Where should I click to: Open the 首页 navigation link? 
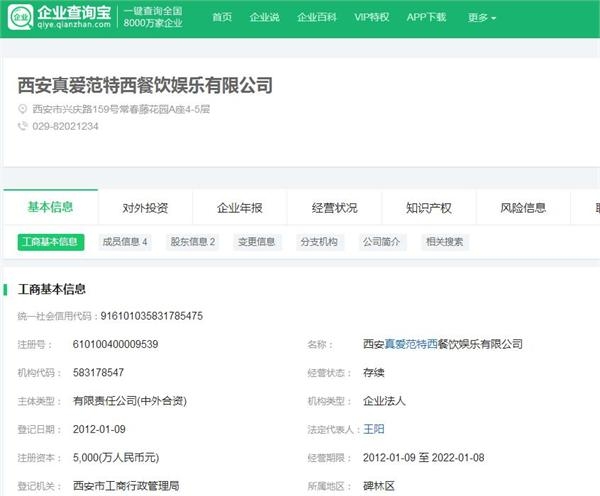point(222,17)
